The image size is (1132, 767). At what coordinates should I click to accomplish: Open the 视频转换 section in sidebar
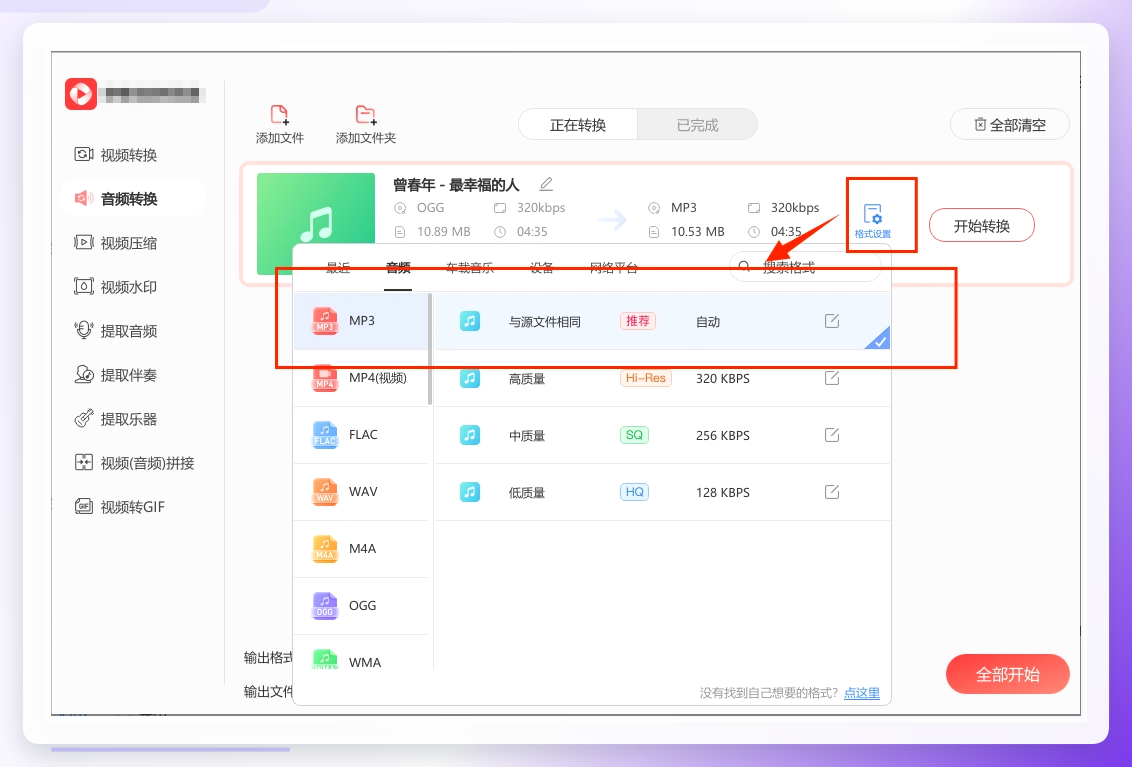pyautogui.click(x=116, y=155)
